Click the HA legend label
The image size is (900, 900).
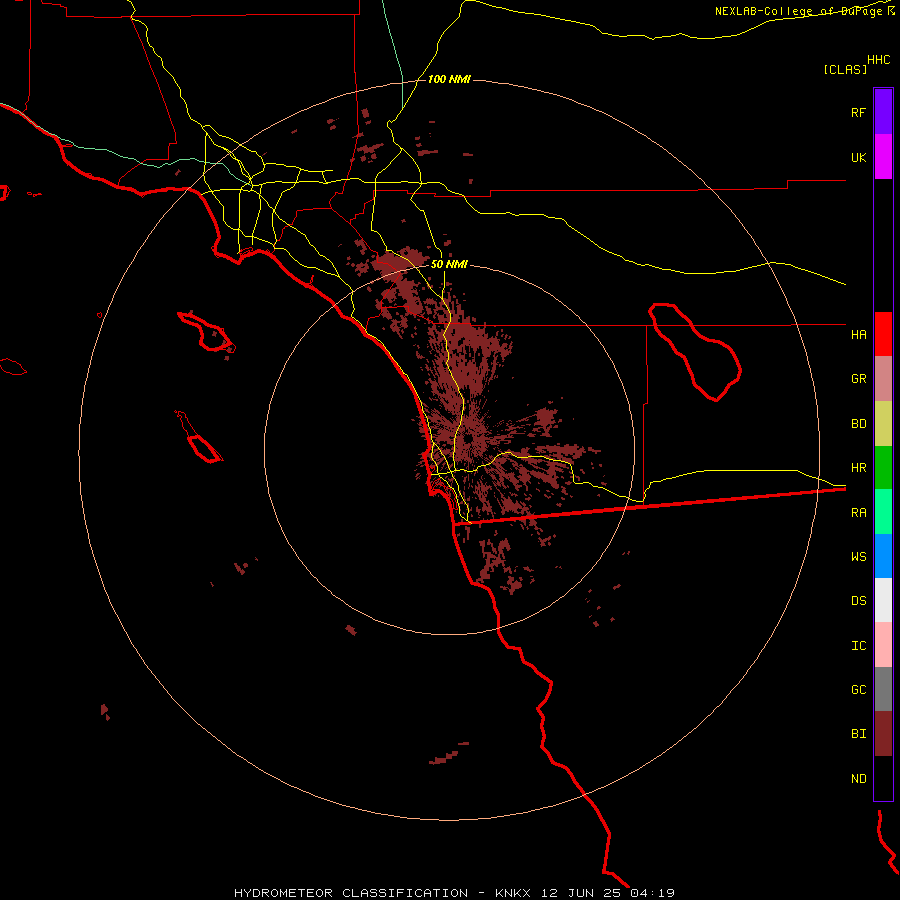tap(858, 335)
